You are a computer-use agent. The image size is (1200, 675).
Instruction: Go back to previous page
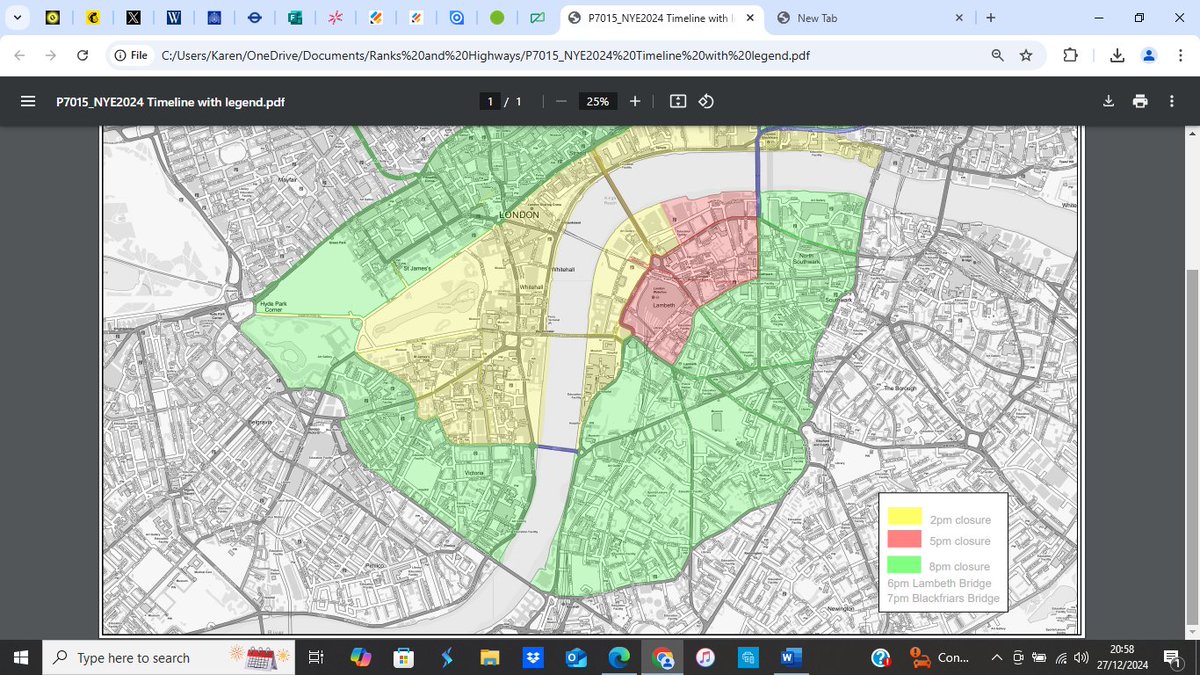pyautogui.click(x=20, y=56)
